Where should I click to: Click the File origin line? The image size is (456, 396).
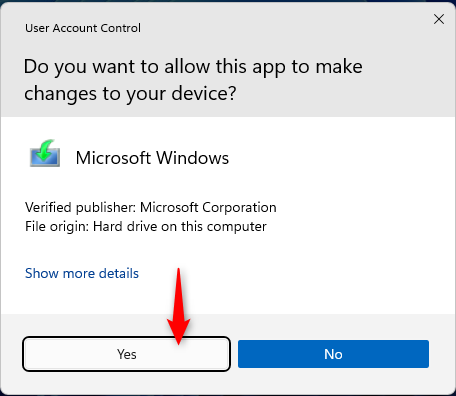coord(146,227)
